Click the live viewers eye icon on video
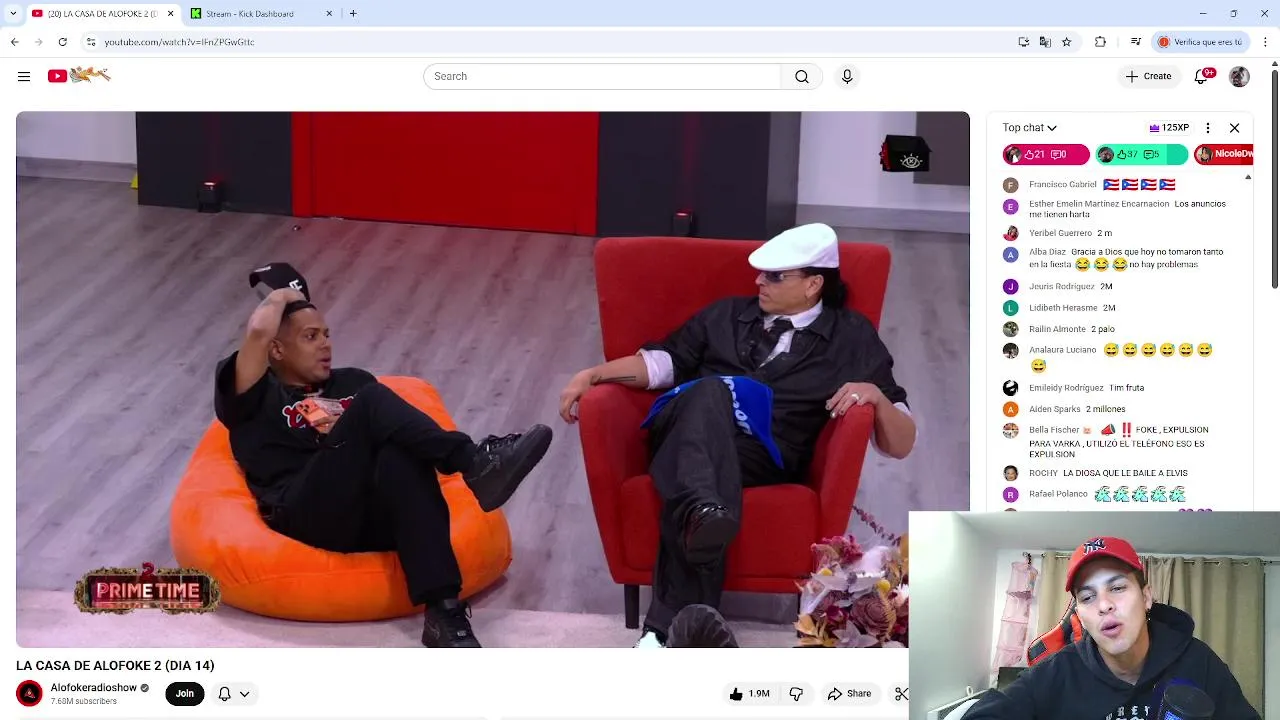The width and height of the screenshot is (1280, 720). [910, 161]
